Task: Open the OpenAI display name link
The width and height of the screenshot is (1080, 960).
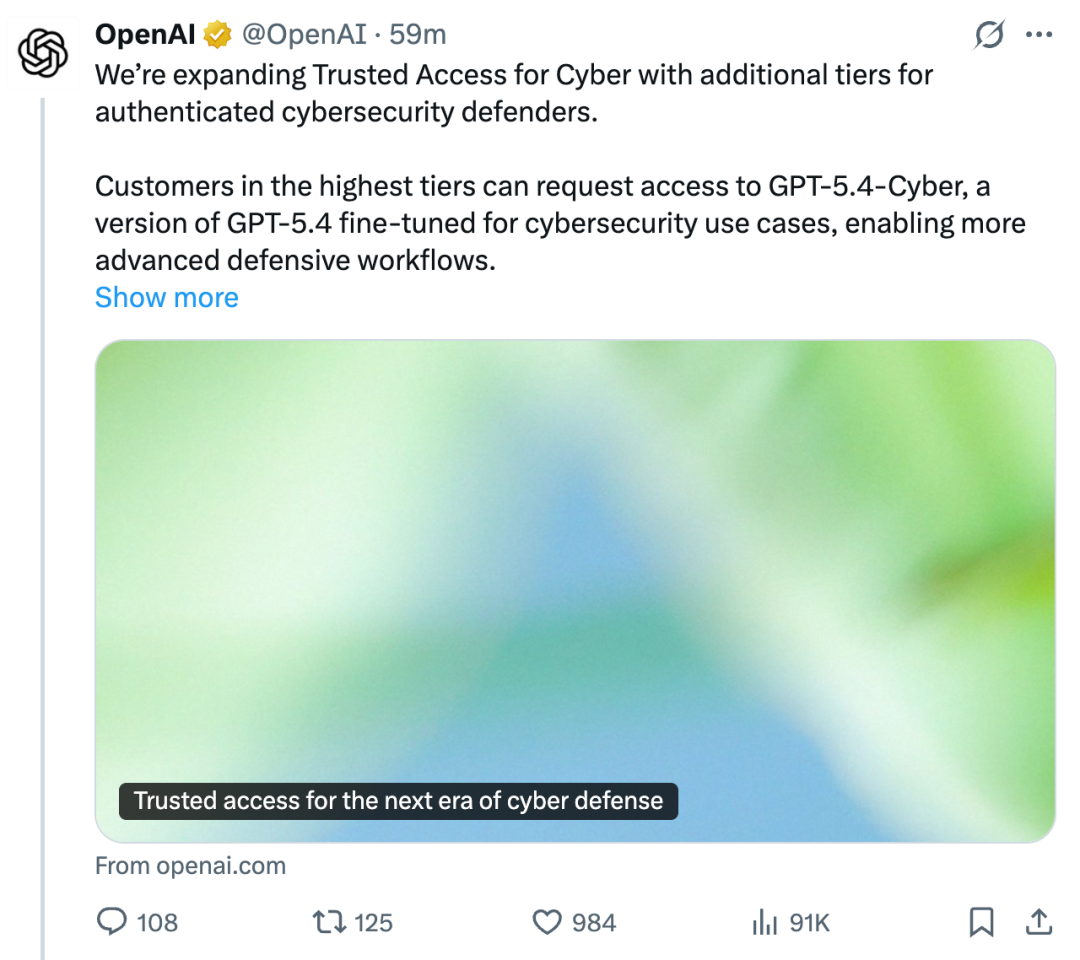Action: click(x=145, y=35)
